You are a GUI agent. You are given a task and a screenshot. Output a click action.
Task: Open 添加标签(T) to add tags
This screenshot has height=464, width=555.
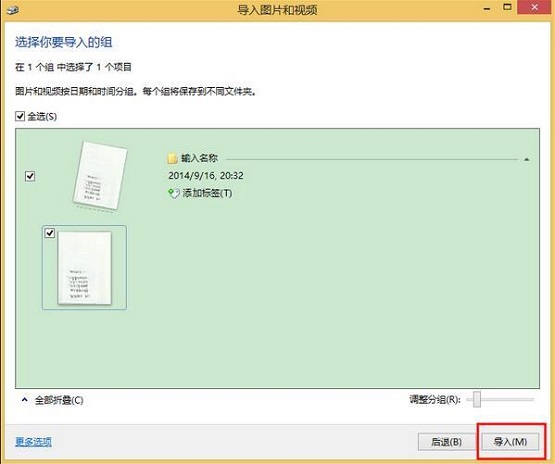click(207, 193)
